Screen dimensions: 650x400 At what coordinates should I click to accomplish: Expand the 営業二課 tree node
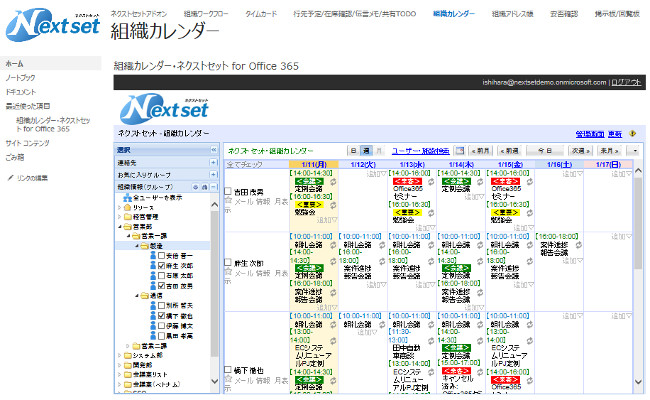pyautogui.click(x=128, y=346)
